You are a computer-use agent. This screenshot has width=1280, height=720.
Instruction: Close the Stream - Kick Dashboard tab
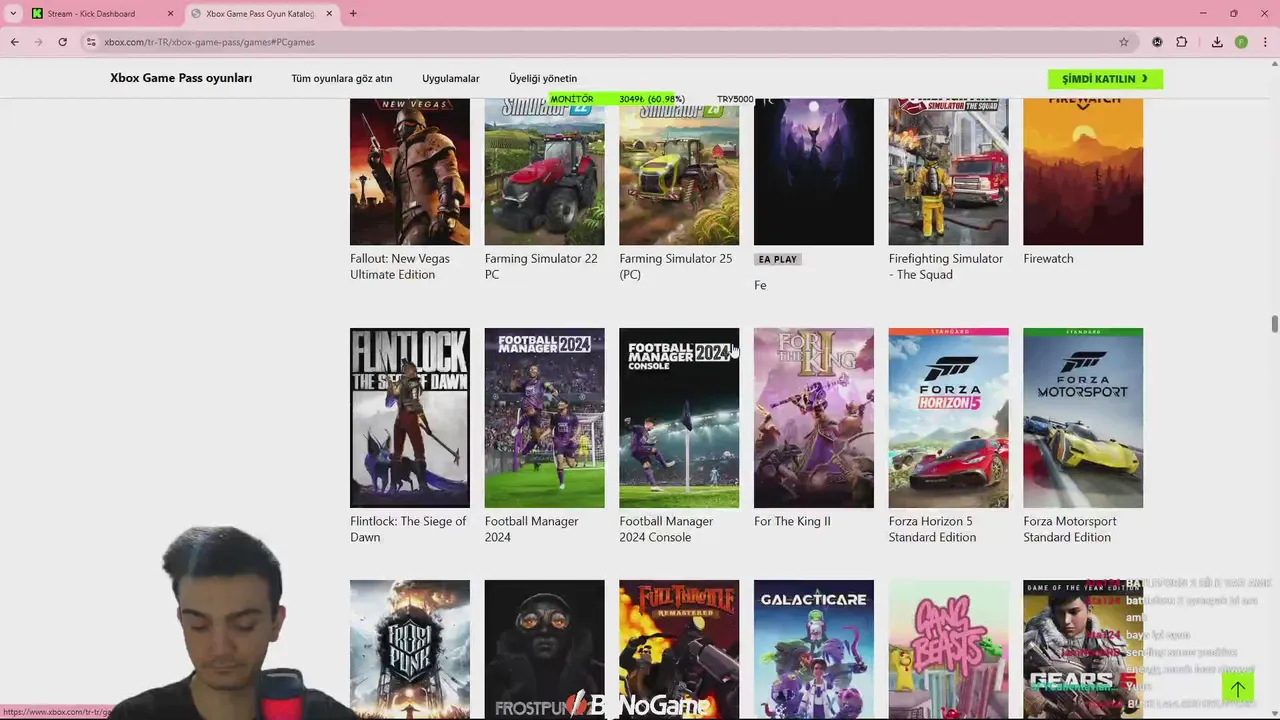coord(170,13)
